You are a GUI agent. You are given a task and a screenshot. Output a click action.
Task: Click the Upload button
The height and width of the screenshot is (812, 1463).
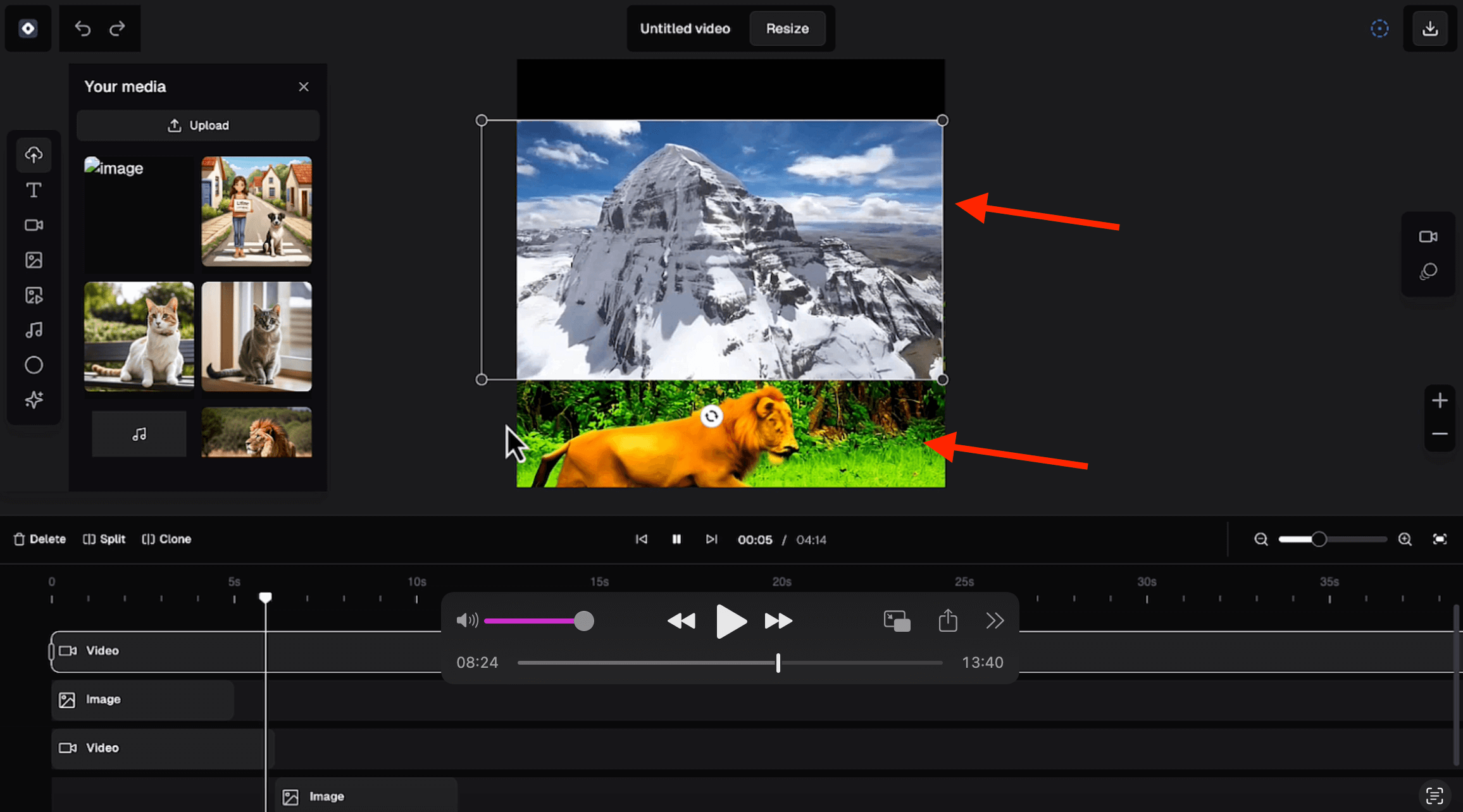[198, 125]
